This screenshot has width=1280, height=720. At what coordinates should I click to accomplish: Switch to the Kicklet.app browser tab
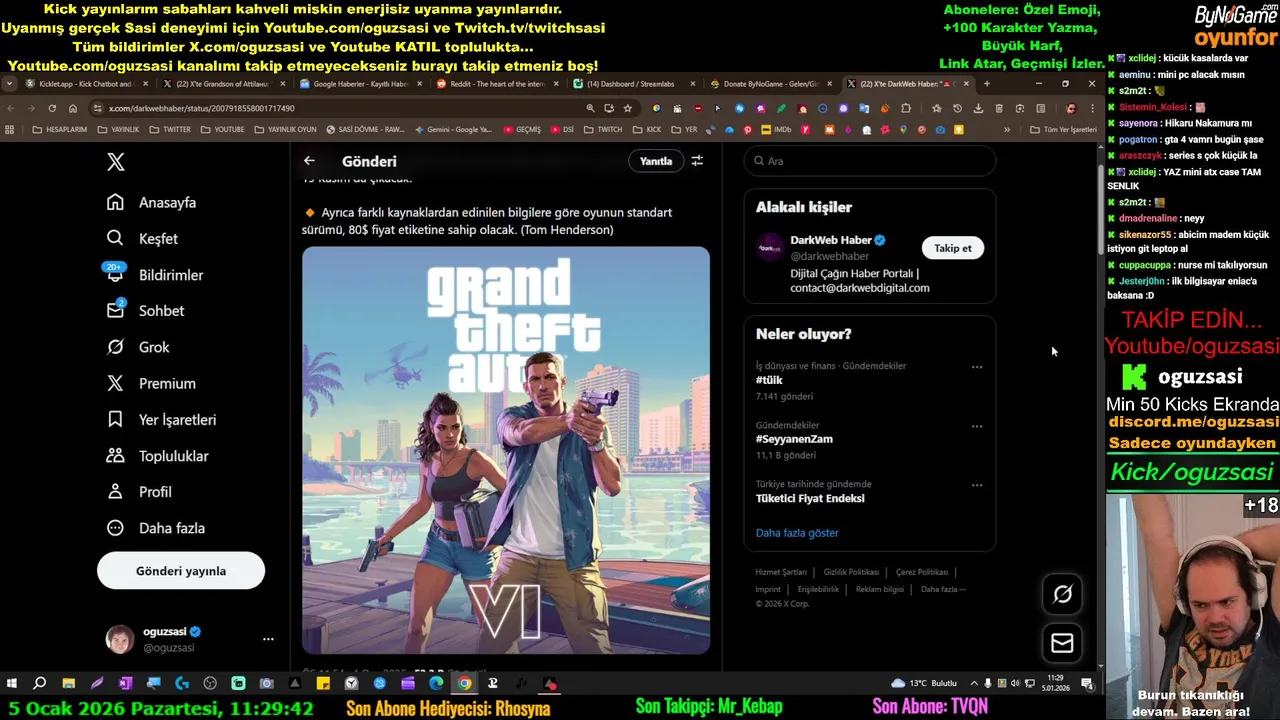click(86, 84)
